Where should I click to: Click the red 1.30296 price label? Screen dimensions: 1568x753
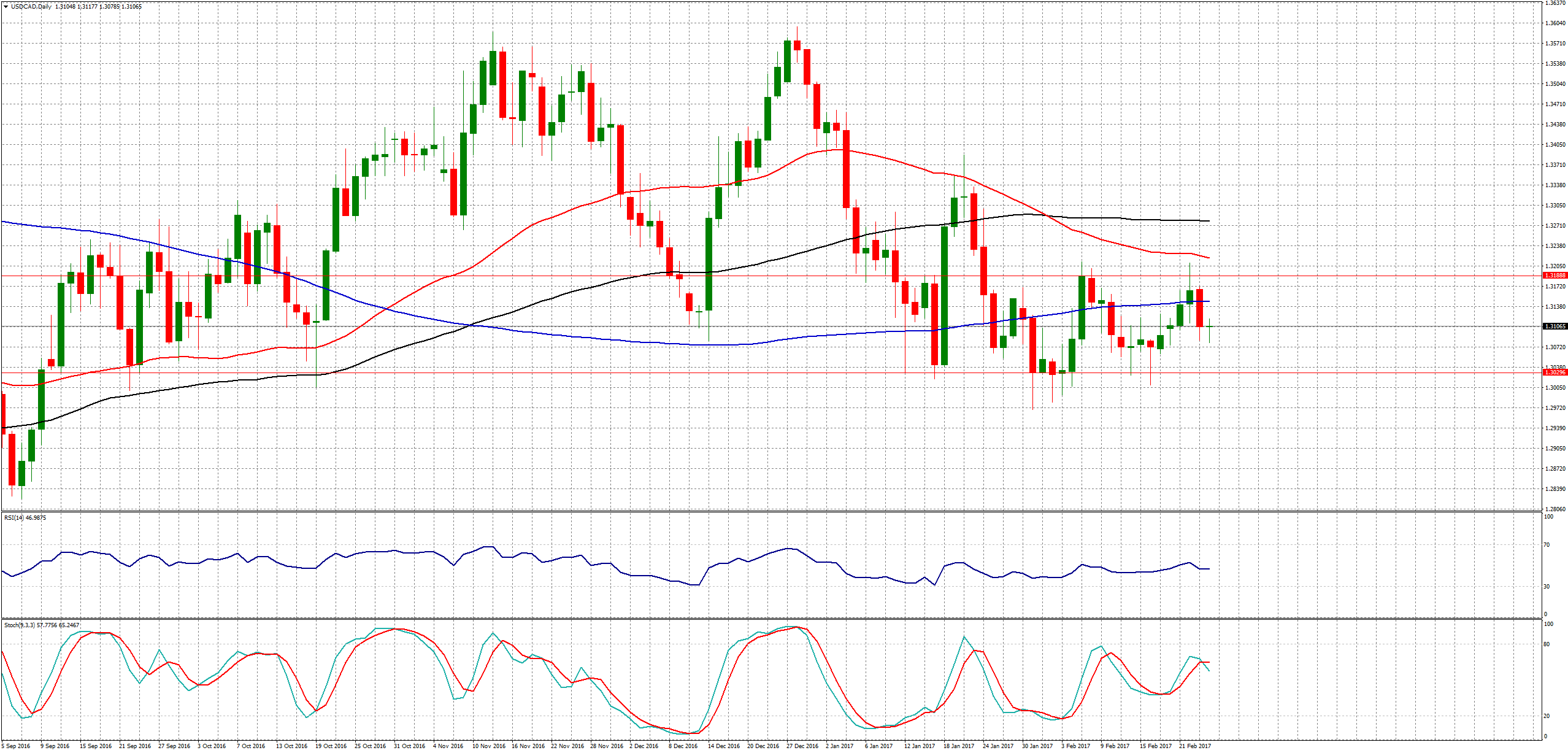1555,373
